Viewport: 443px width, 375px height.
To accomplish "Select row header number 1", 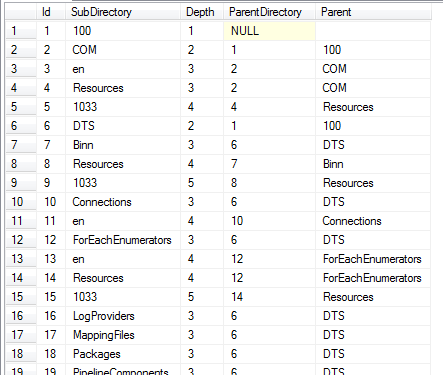I will pyautogui.click(x=21, y=31).
